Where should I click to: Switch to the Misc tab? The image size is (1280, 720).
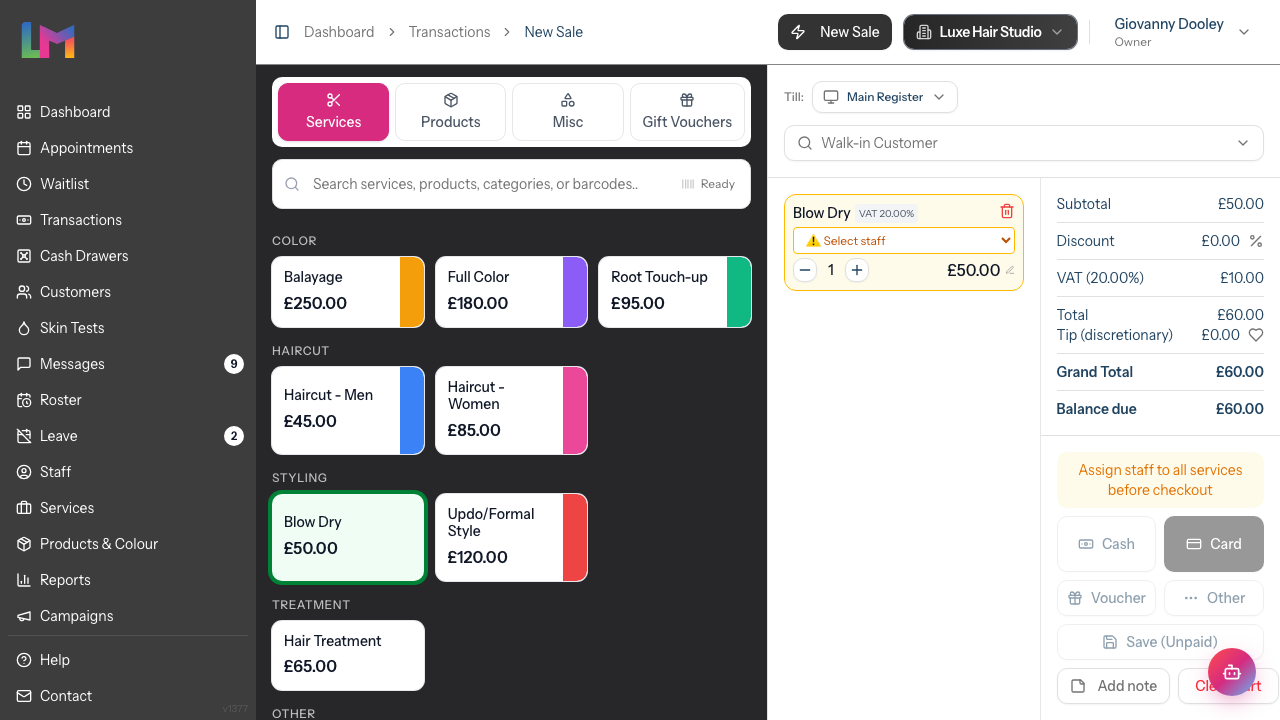[x=568, y=112]
